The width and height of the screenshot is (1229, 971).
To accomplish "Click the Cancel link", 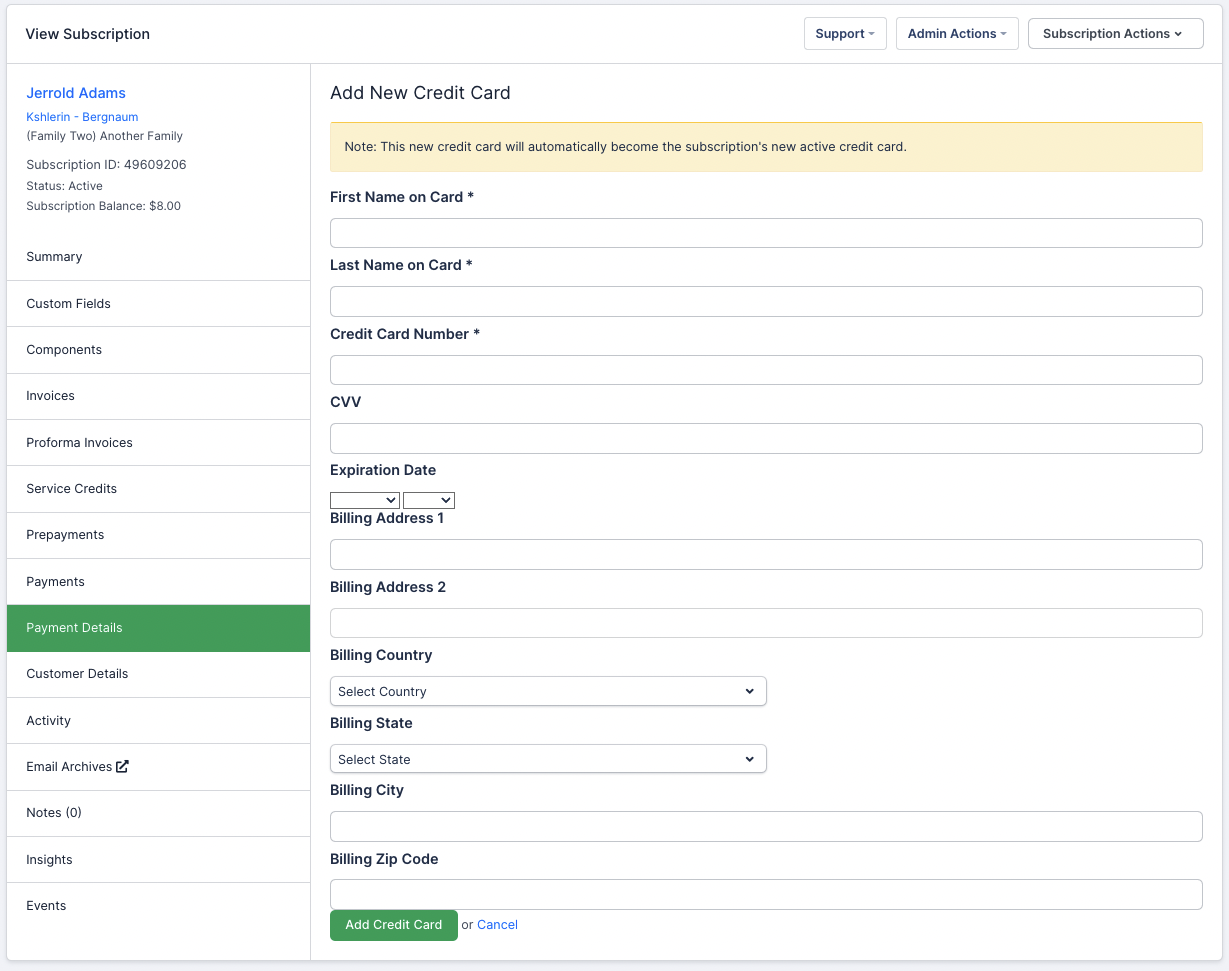I will coord(497,924).
